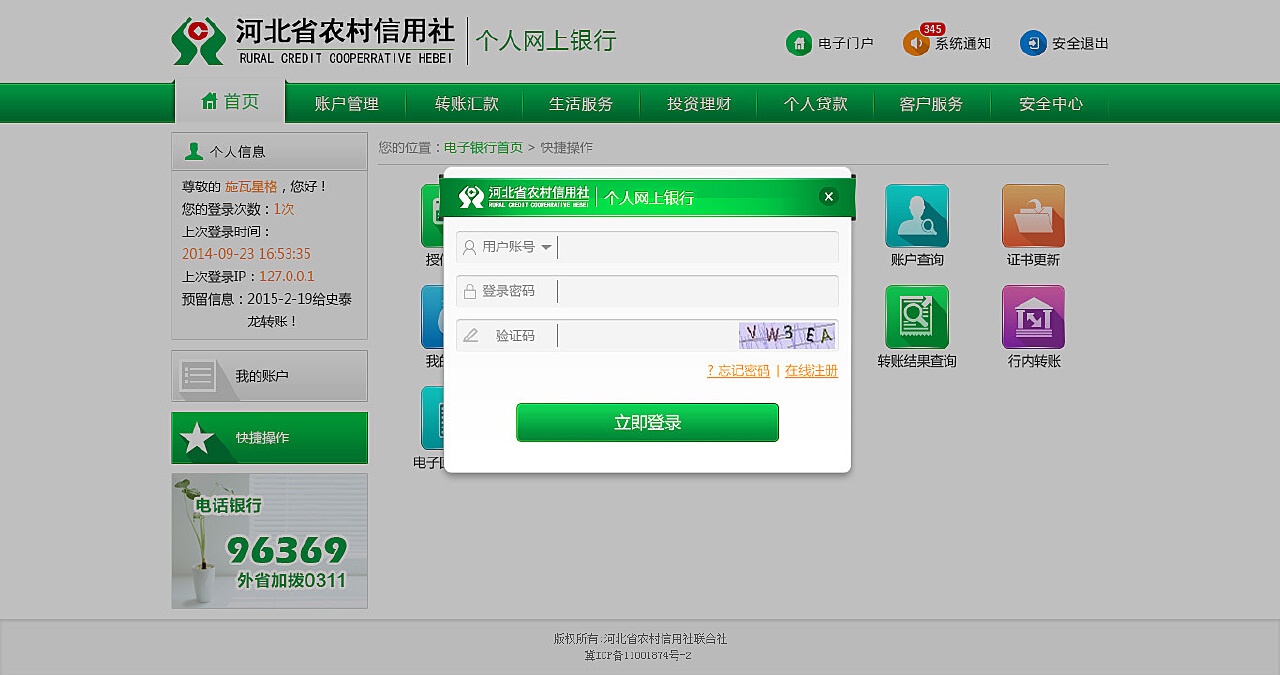Focus the 用户账号 input field
This screenshot has height=675, width=1280.
(x=698, y=247)
